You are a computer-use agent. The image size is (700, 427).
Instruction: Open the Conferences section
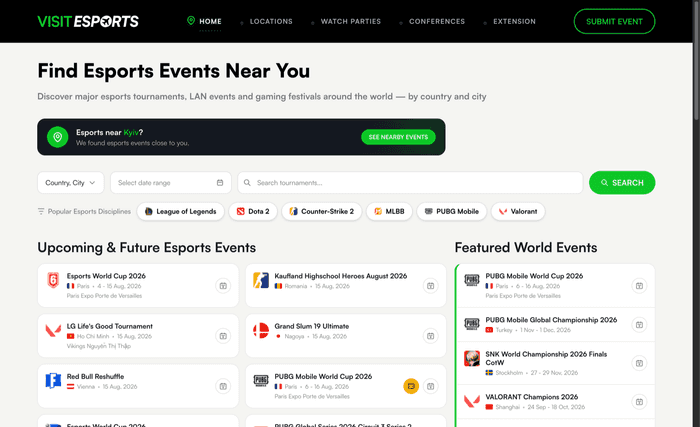pos(437,21)
